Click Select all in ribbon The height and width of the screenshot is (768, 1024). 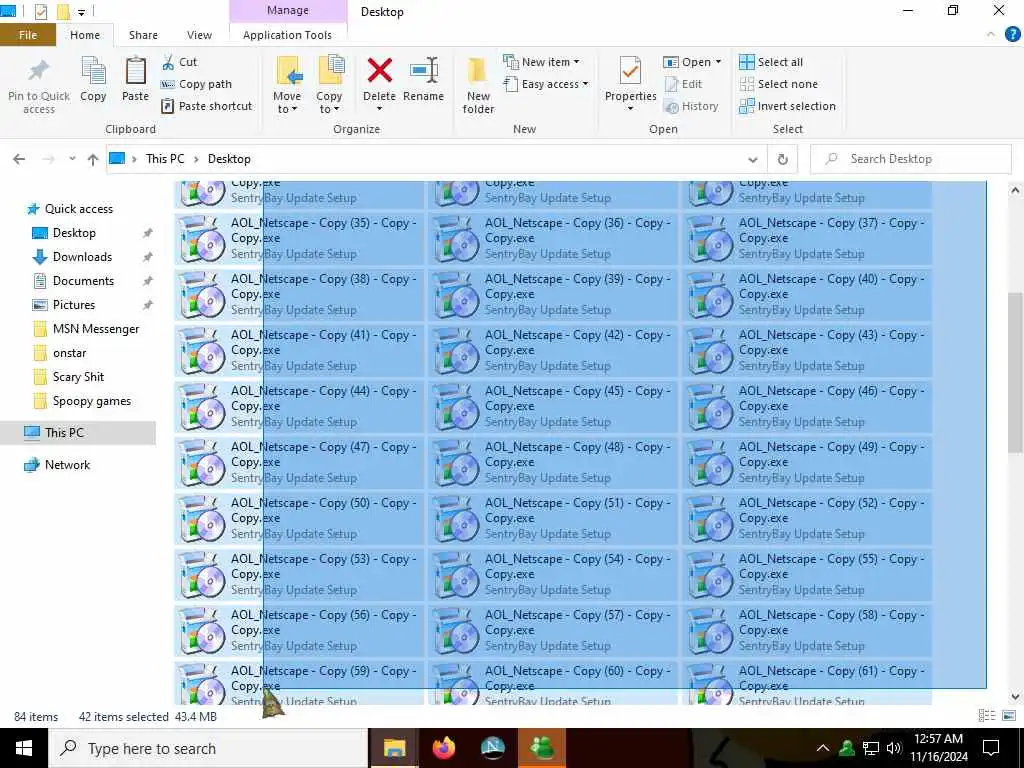click(771, 62)
